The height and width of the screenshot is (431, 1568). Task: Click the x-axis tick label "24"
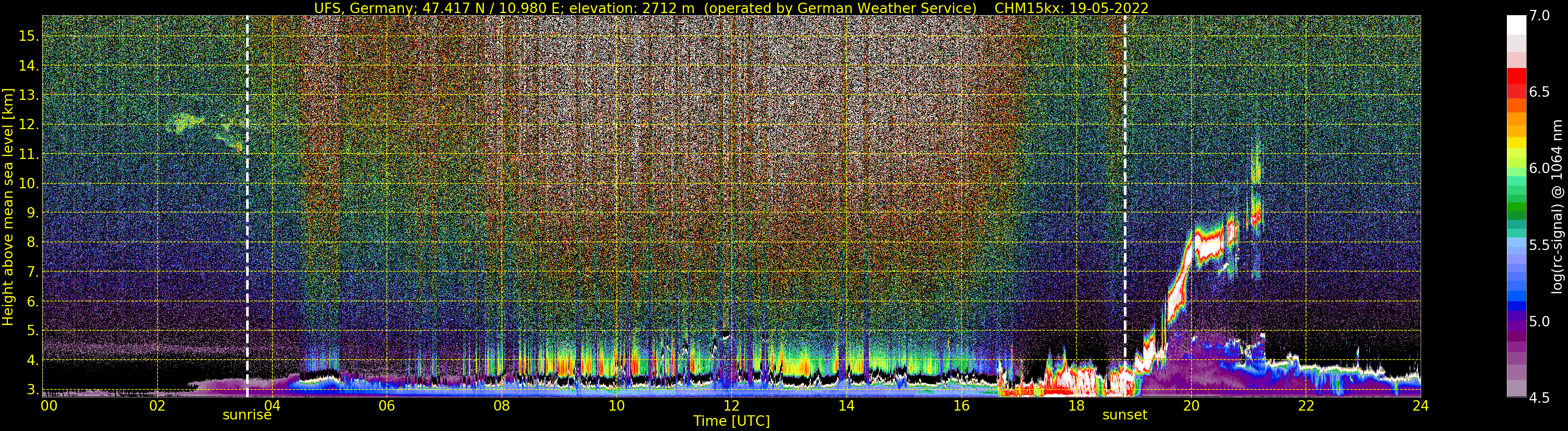point(1421,406)
